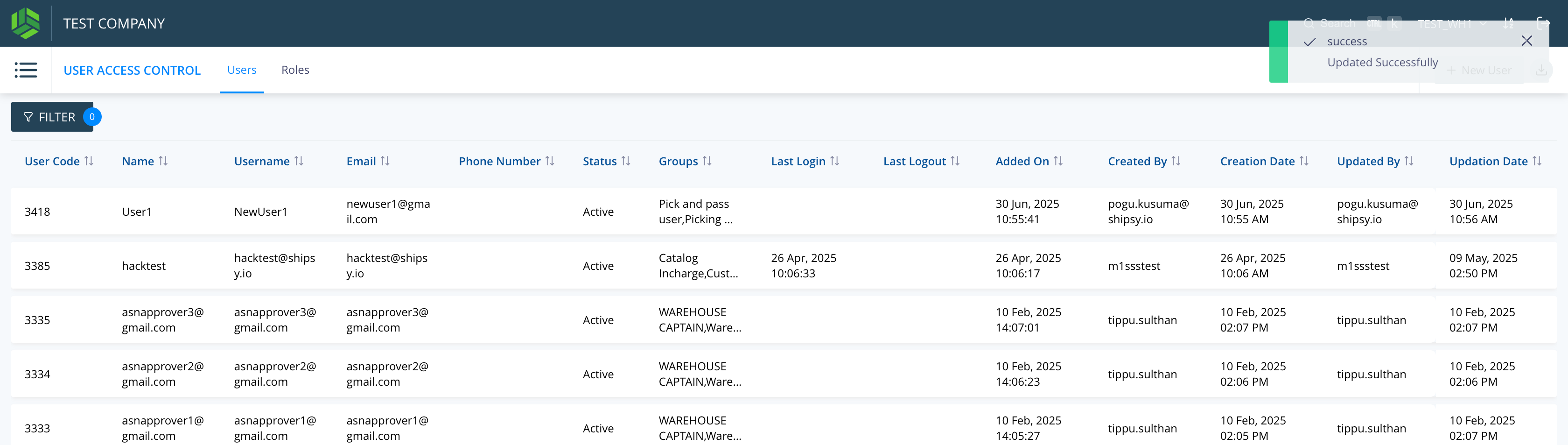Click last login 26 Apr, 2025 10:06:33
Screen dimensions: 1568x445
click(804, 266)
